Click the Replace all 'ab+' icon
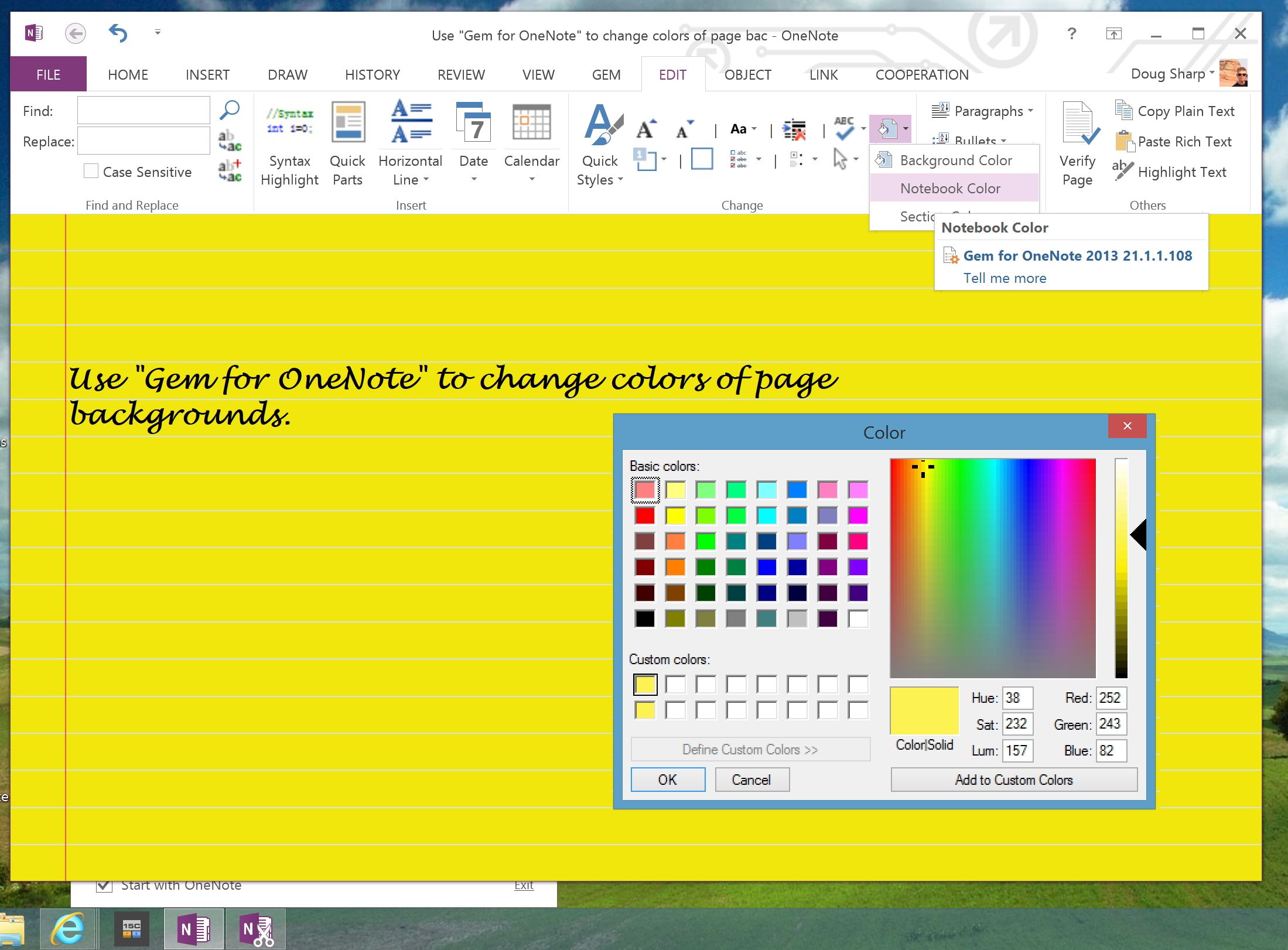 click(230, 170)
